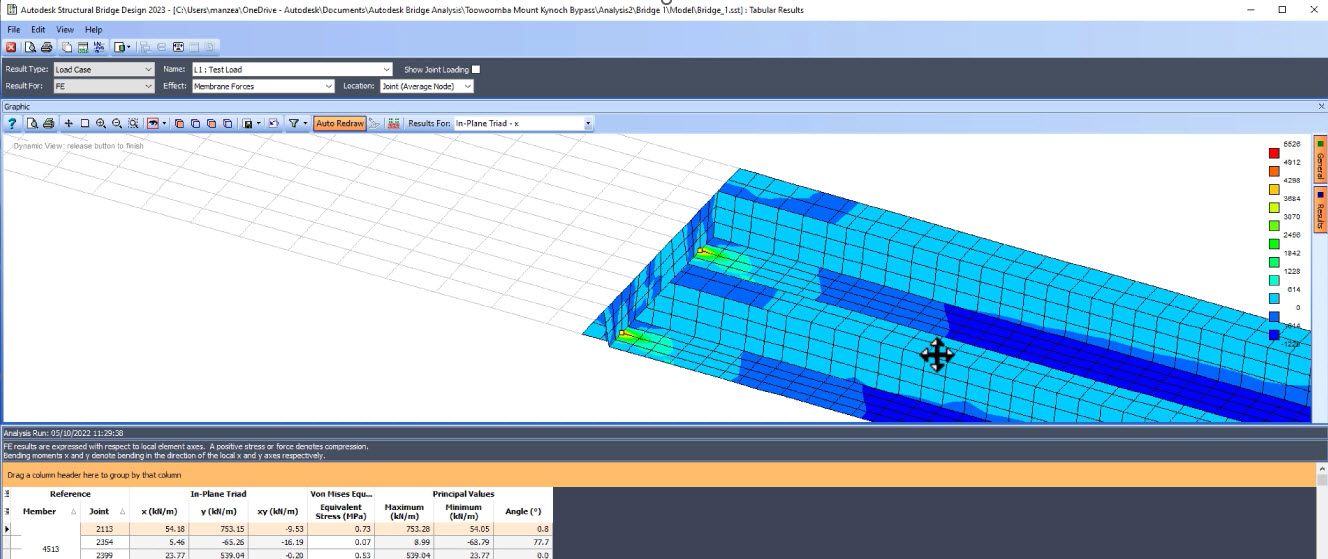Select the pan crosshair tool in Graphic toolbar
Viewport: 1328px width, 559px height.
[68, 123]
